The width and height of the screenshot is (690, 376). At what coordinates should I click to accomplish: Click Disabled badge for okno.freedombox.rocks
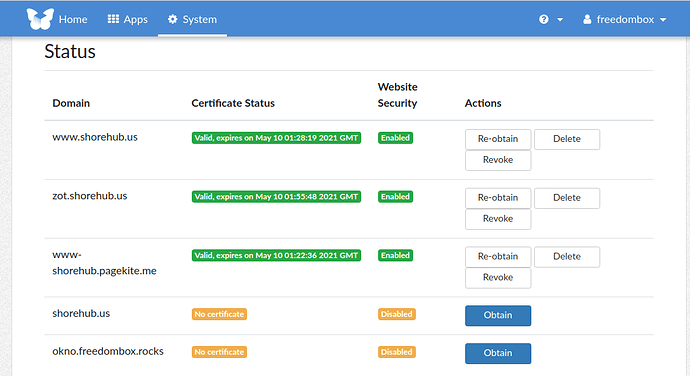click(x=396, y=352)
